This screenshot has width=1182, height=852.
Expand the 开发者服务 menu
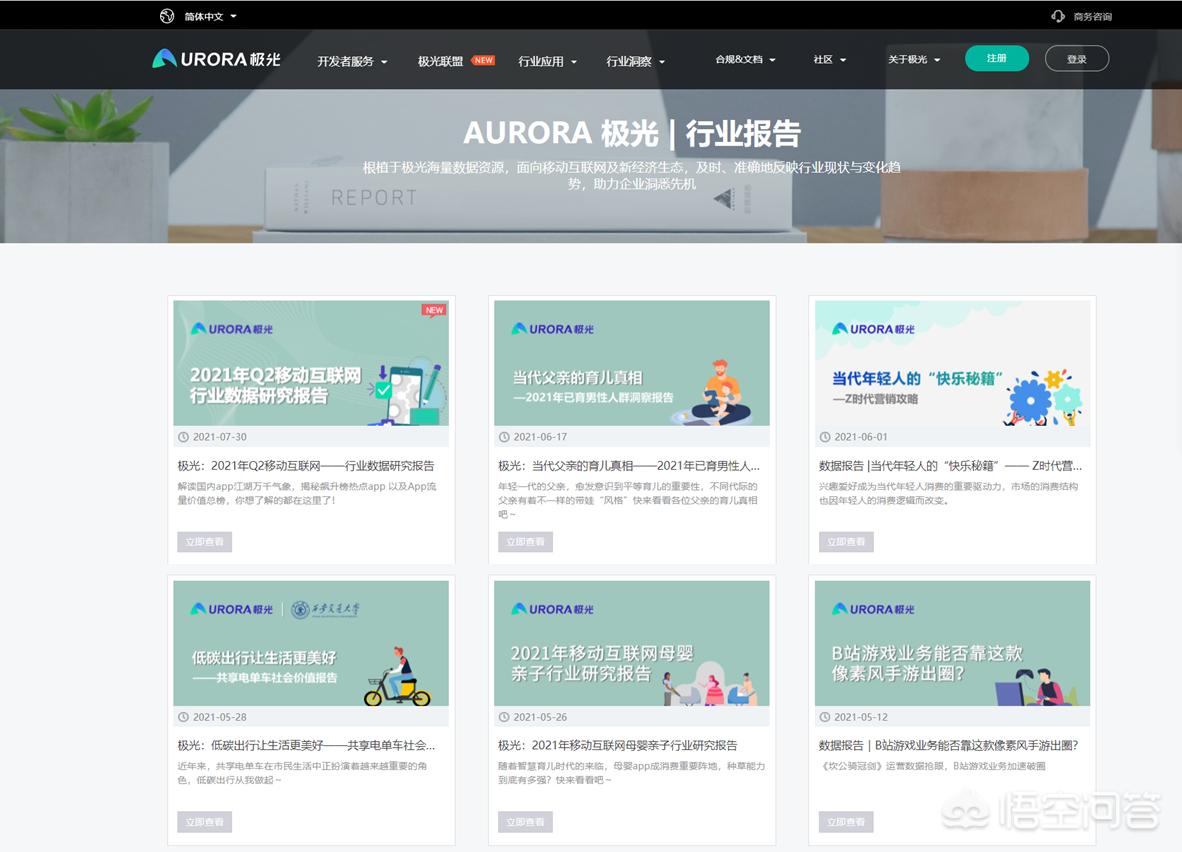click(x=352, y=61)
